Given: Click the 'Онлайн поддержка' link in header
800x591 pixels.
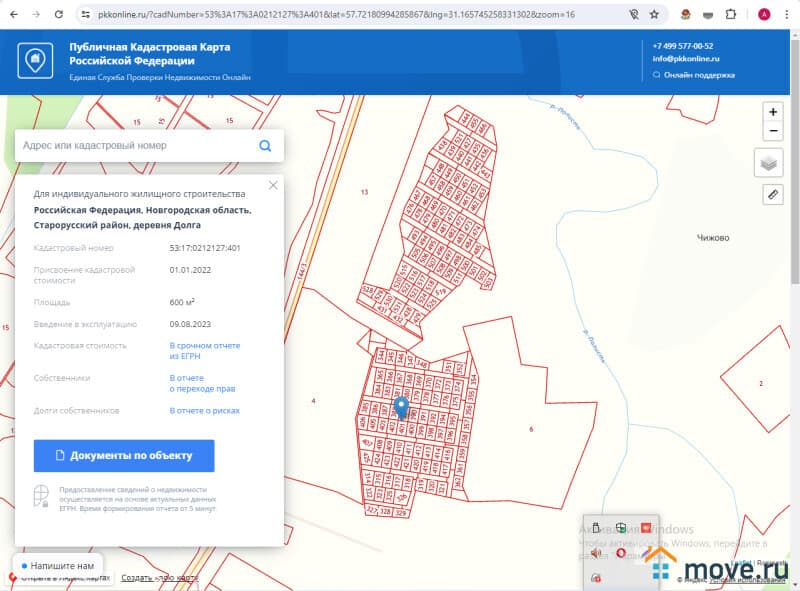Looking at the screenshot, I should 694,75.
